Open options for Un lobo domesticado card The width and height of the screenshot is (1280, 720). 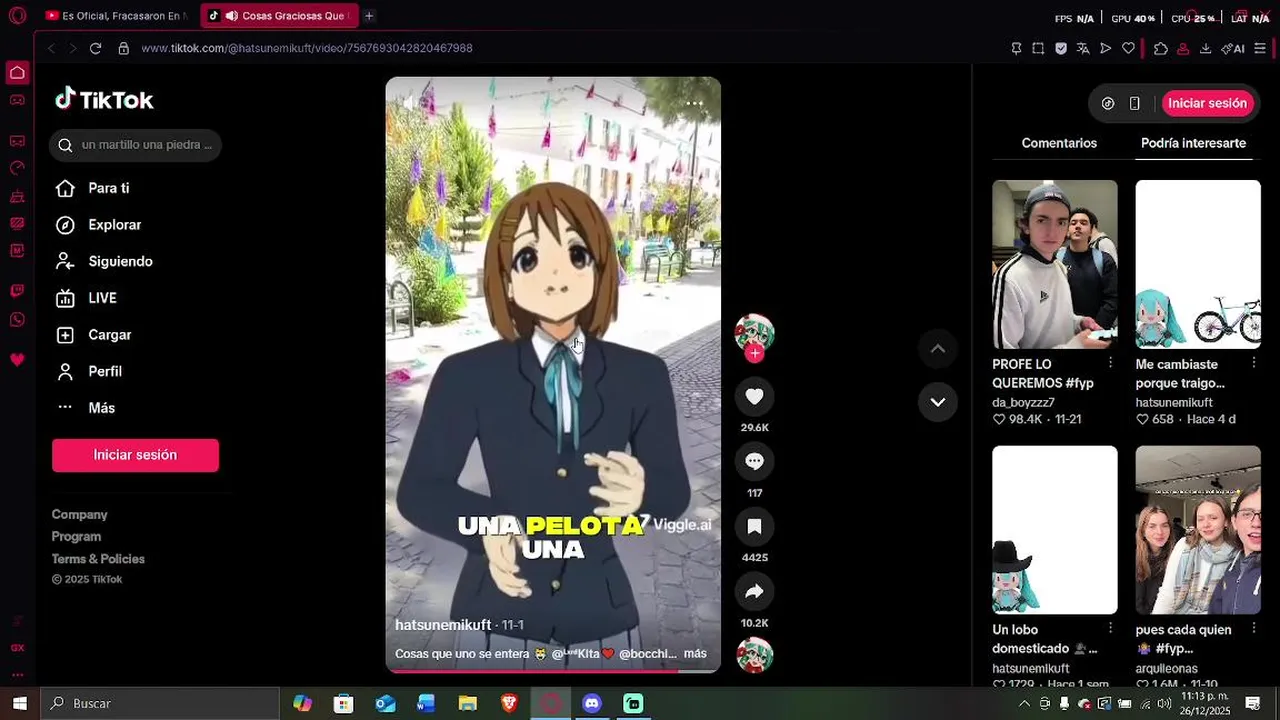click(1110, 628)
